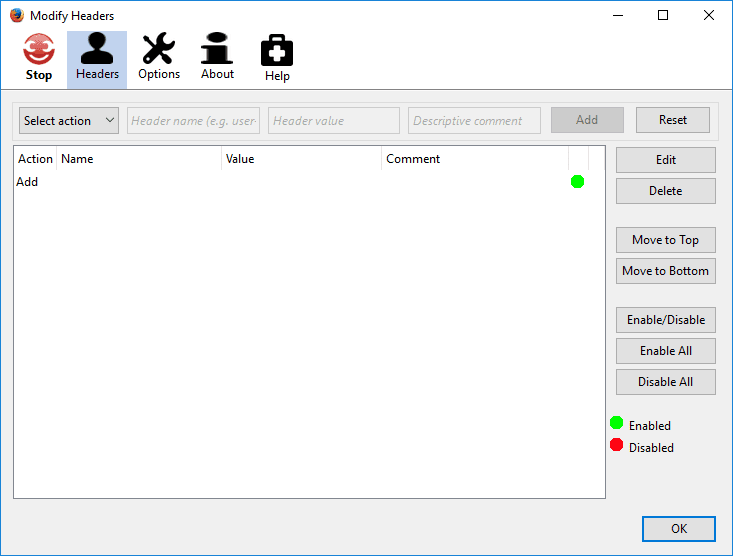This screenshot has height=556, width=733.
Task: Click the greyed Add button
Action: pos(587,120)
